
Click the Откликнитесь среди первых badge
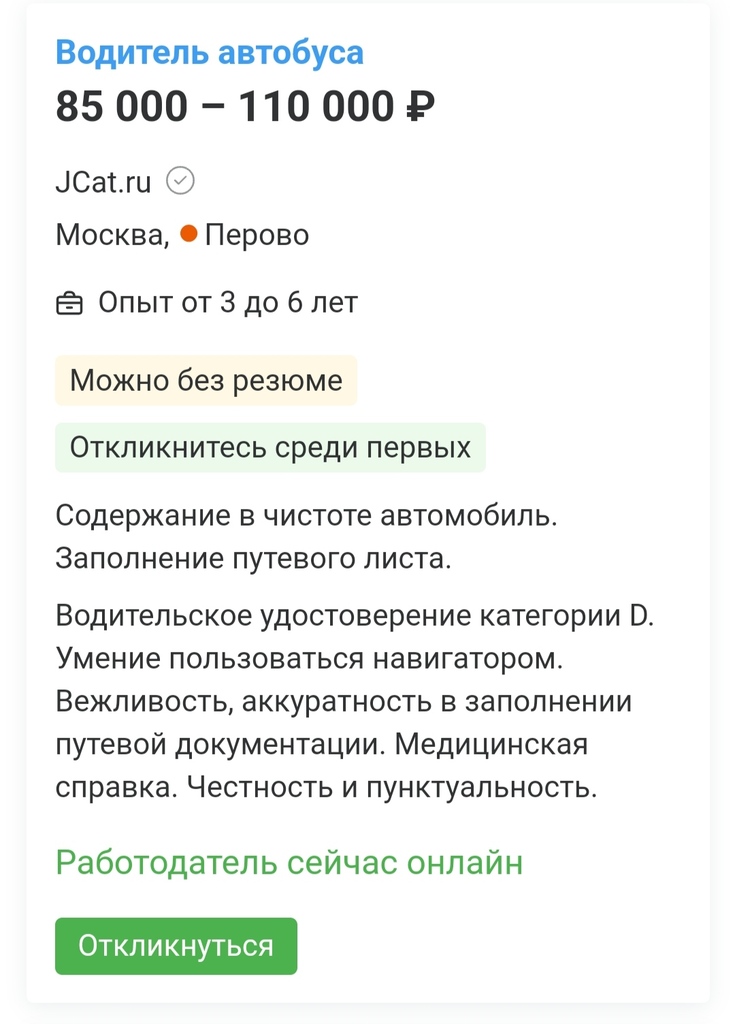click(x=270, y=447)
